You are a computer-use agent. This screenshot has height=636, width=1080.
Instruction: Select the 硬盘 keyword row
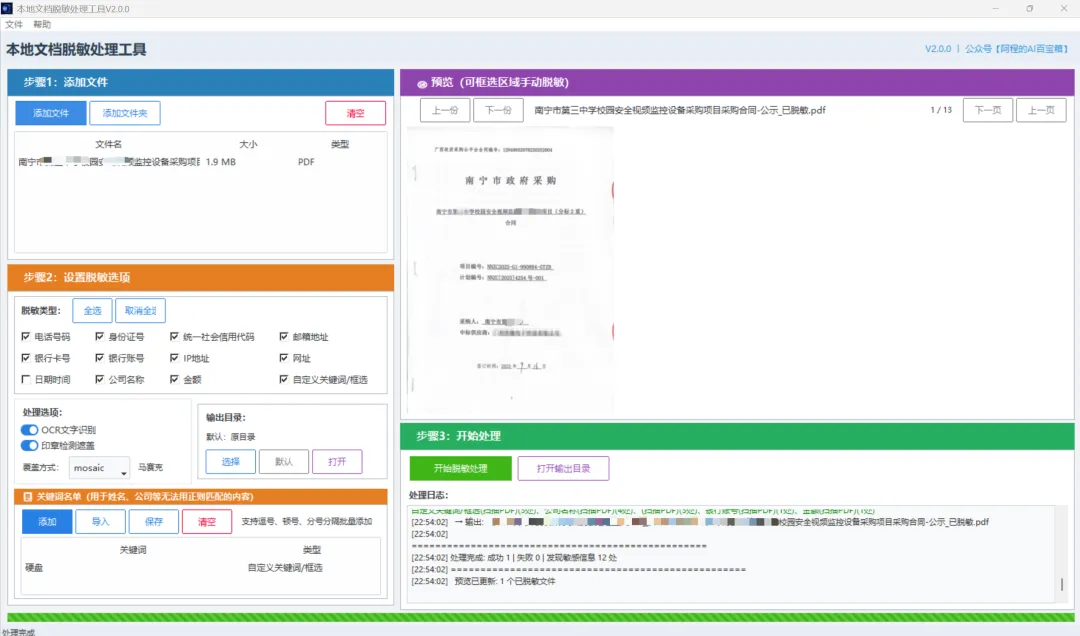click(200, 568)
